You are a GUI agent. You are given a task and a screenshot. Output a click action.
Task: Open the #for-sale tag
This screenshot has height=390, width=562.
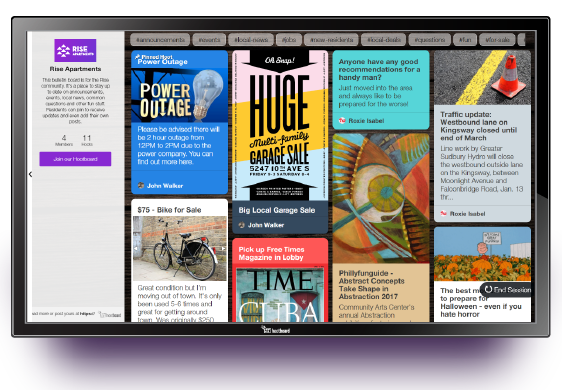(x=497, y=40)
